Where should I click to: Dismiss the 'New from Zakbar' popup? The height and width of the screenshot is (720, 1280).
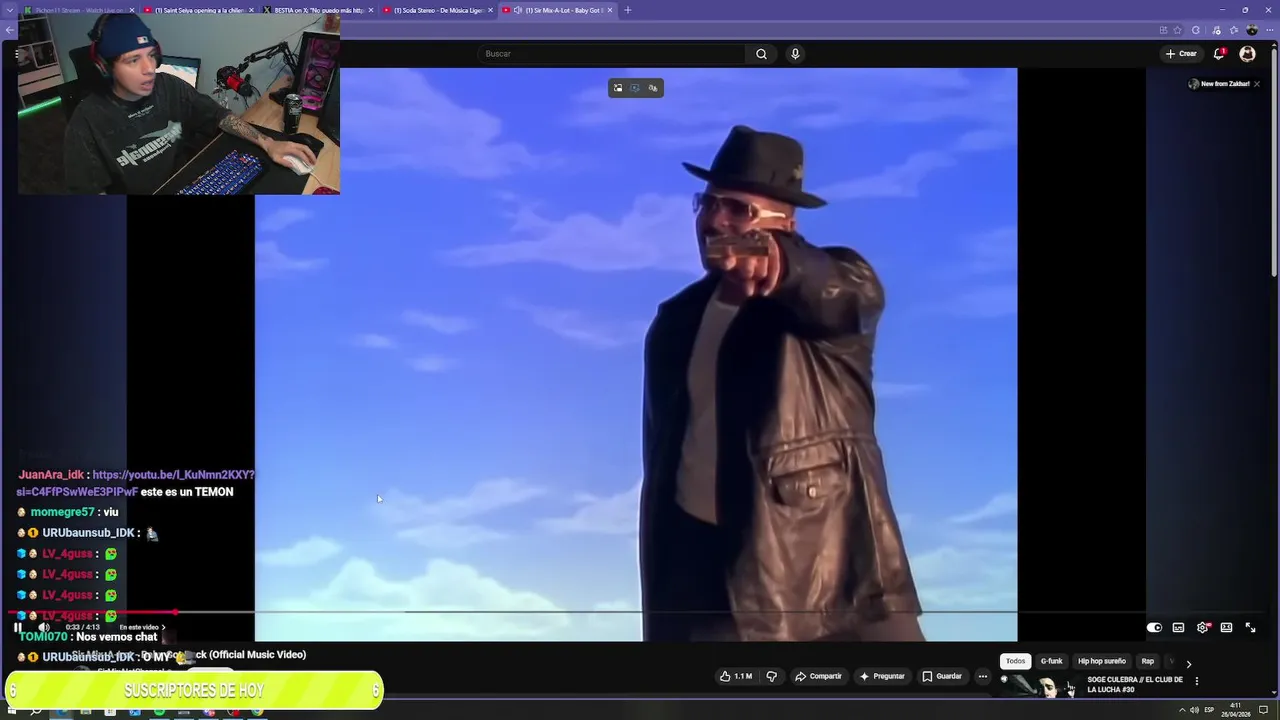coord(1257,84)
